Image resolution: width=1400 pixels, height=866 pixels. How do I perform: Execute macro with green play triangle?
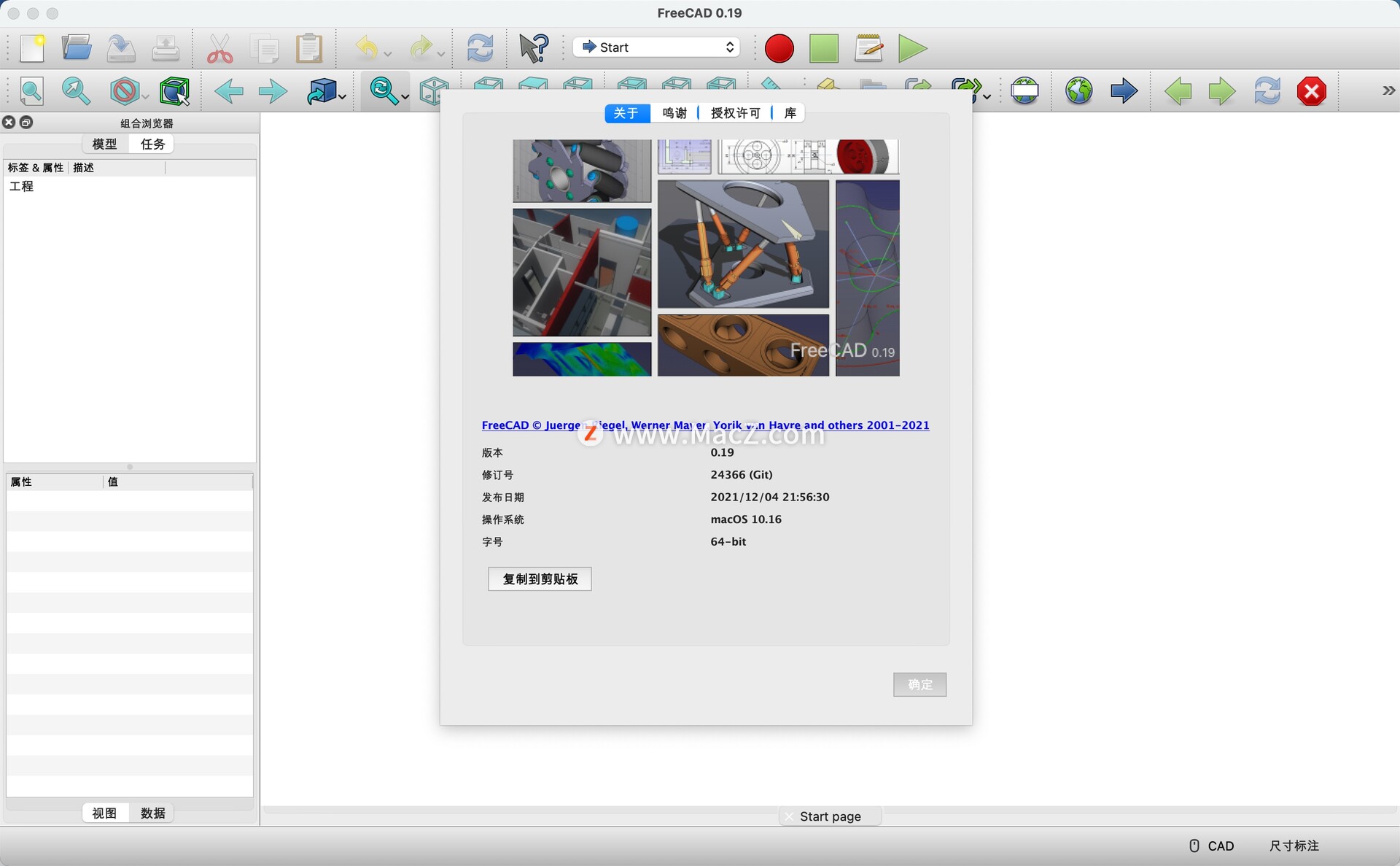point(912,48)
